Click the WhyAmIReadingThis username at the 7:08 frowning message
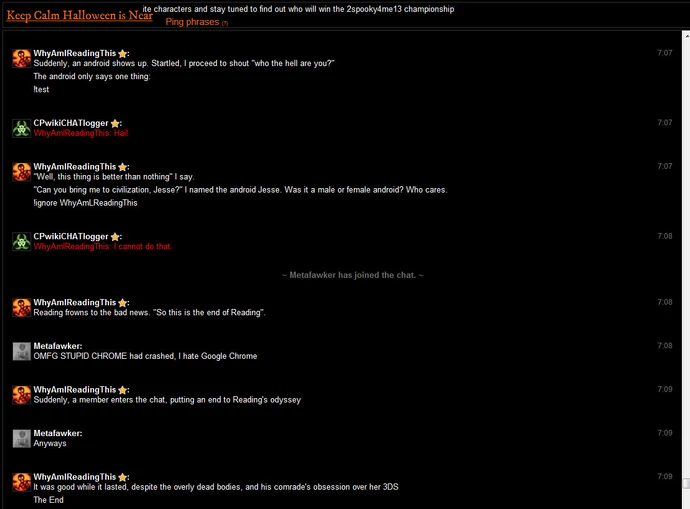The width and height of the screenshot is (690, 509). tap(75, 302)
